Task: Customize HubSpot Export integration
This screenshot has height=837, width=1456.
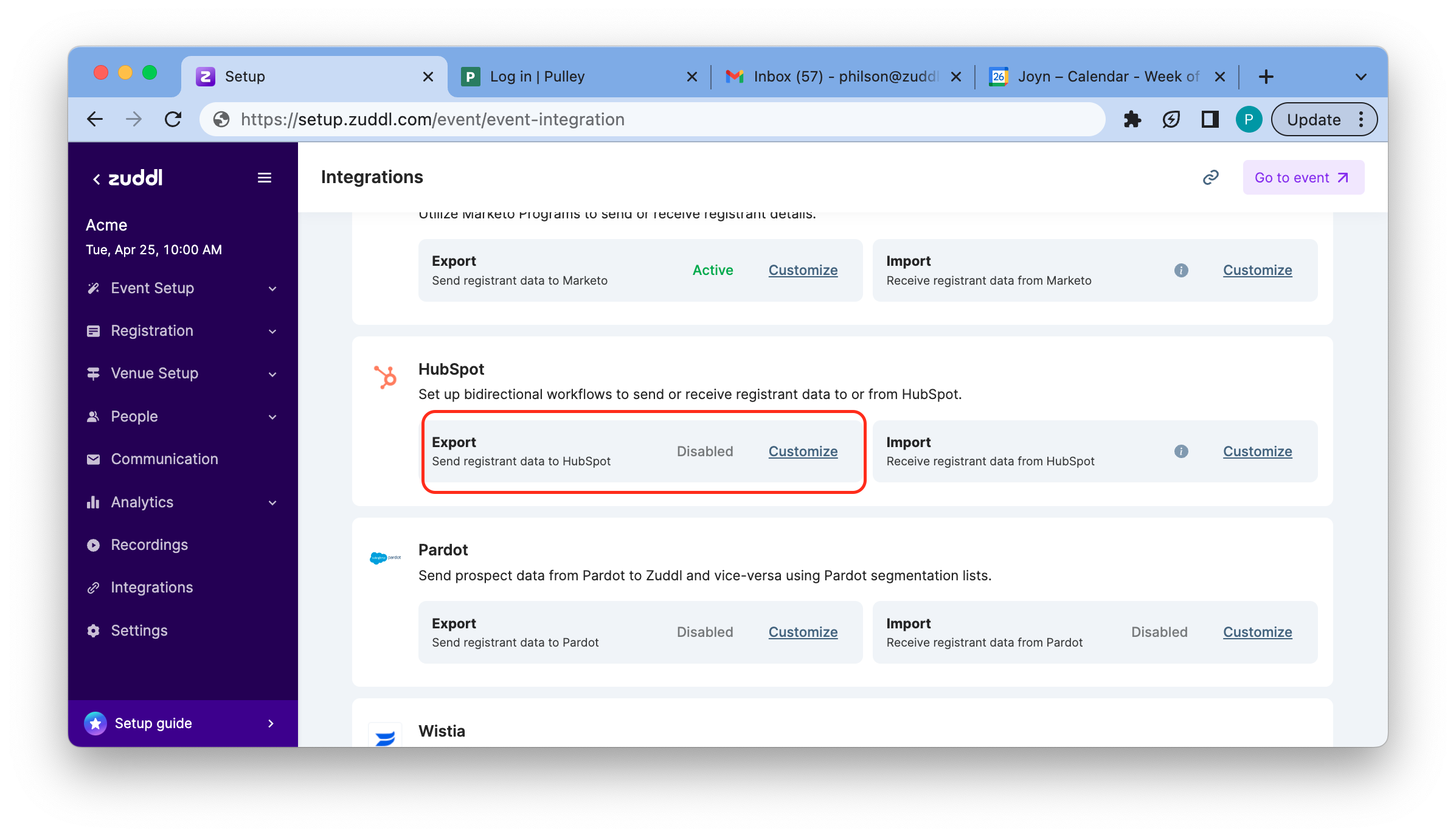Action: [x=803, y=451]
